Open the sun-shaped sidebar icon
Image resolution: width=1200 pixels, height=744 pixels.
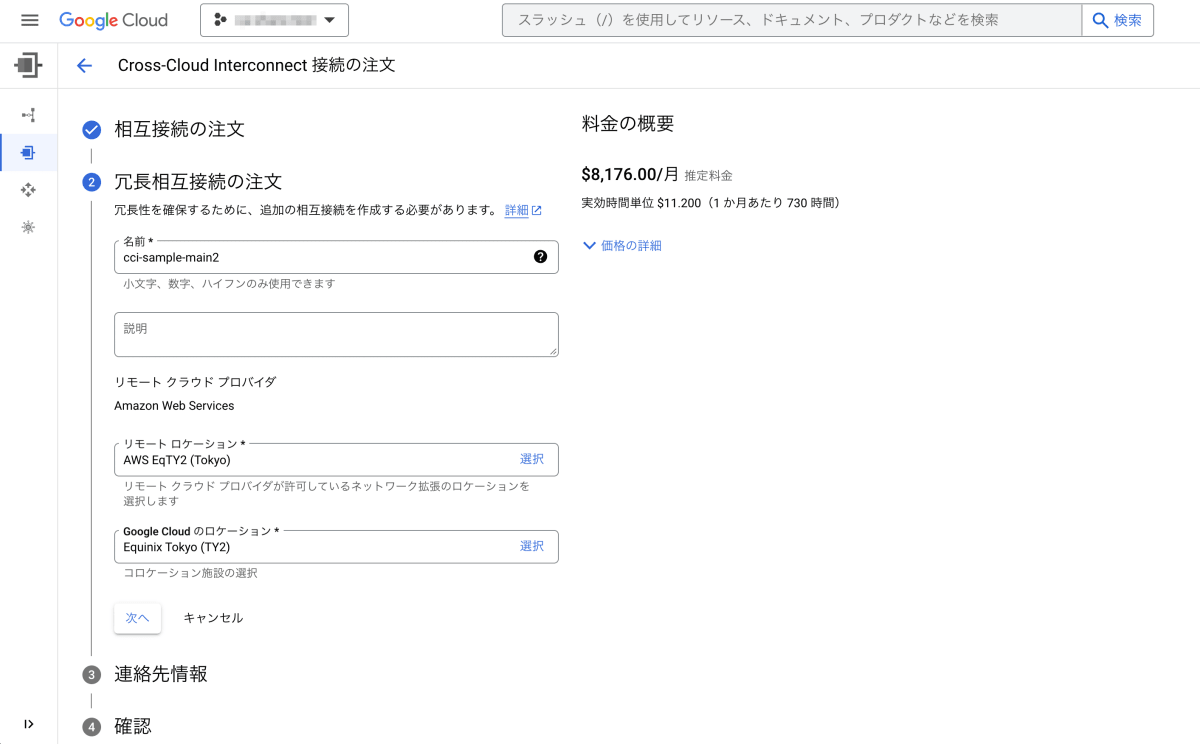28,227
